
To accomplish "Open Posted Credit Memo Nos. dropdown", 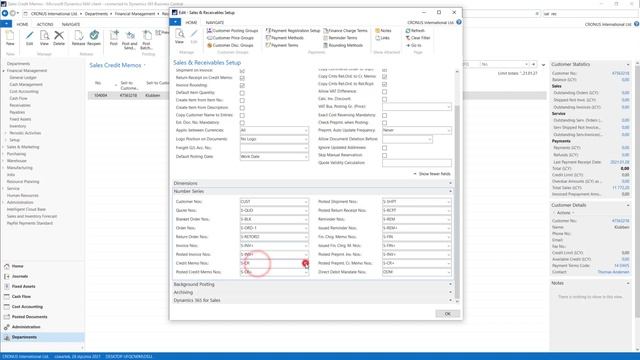I will coord(306,272).
